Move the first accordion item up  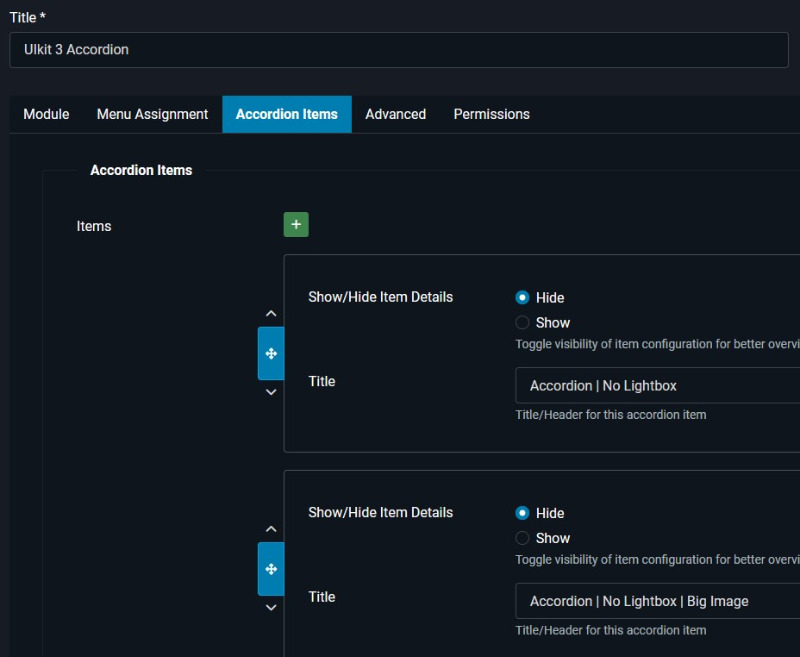pos(270,314)
